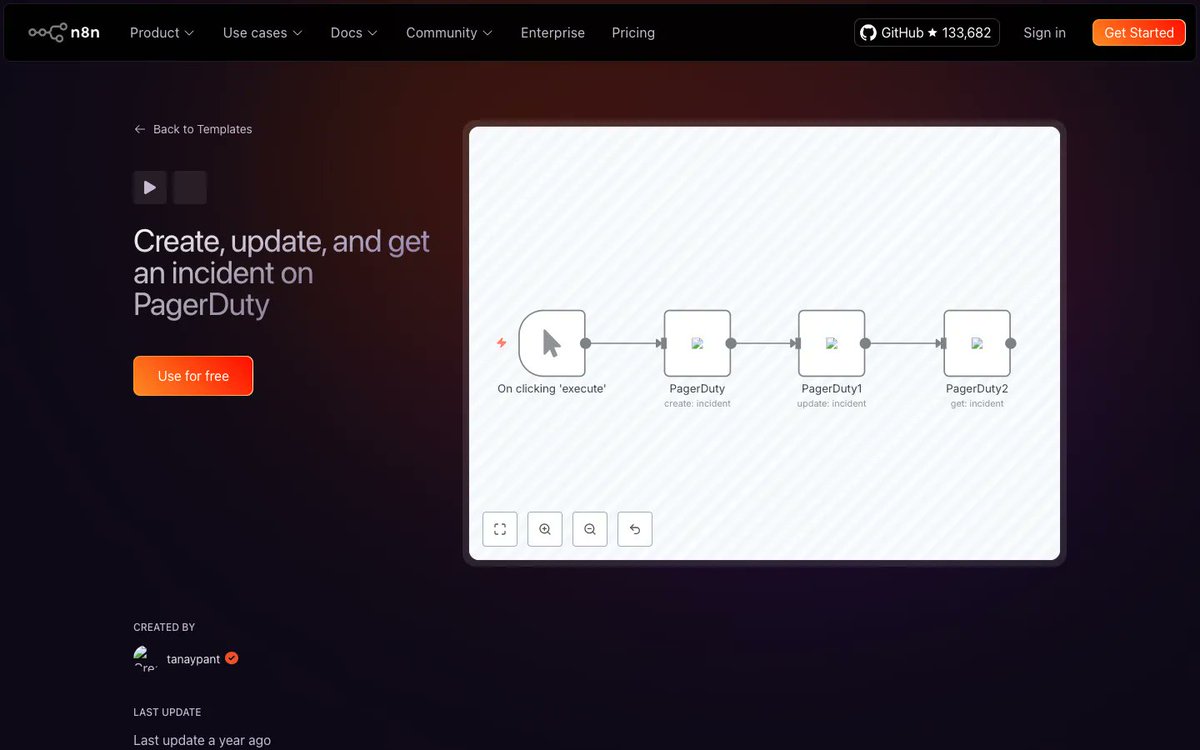
Task: Click the creator avatar image
Action: (146, 658)
